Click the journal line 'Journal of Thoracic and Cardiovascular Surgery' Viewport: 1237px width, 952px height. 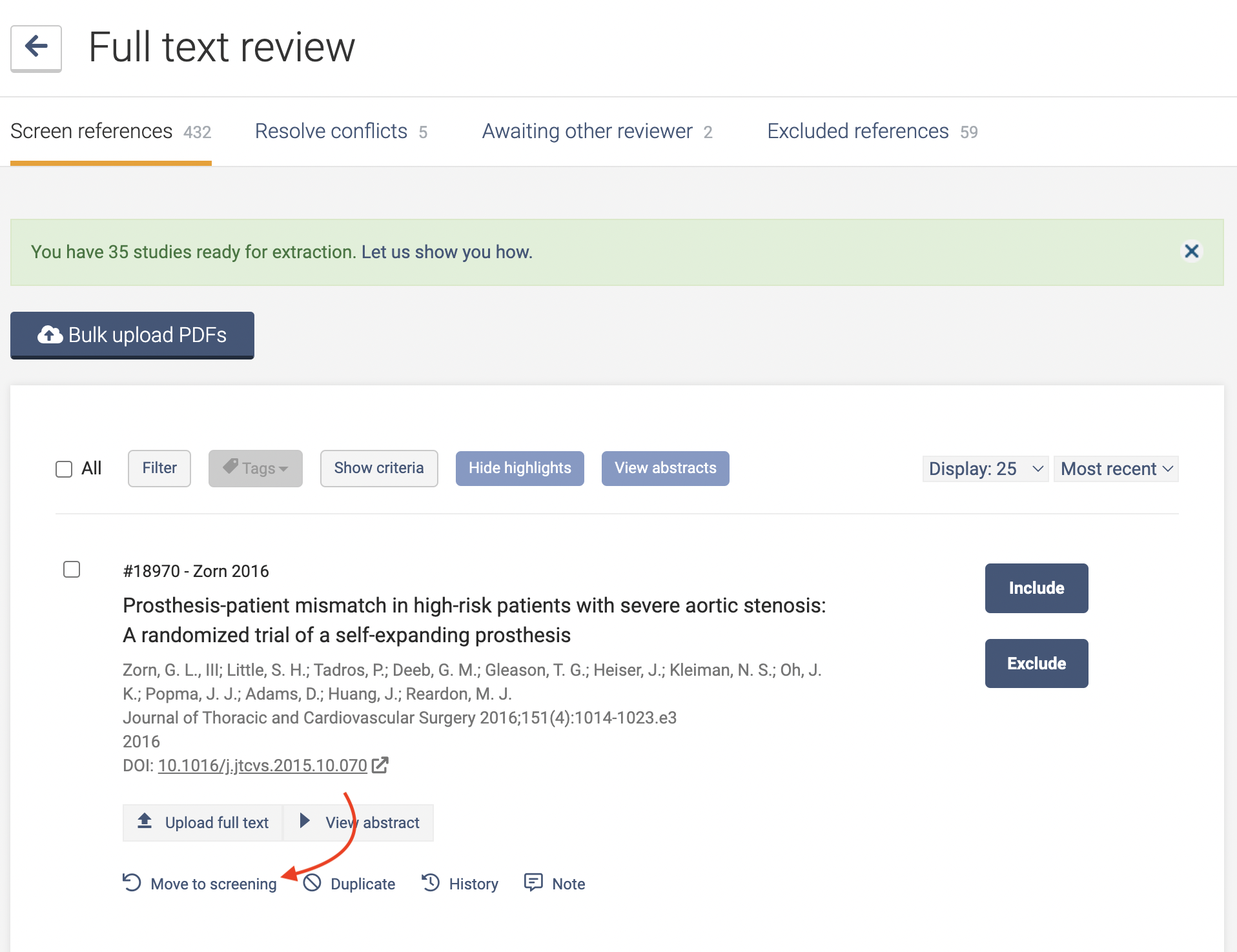pyautogui.click(x=400, y=718)
